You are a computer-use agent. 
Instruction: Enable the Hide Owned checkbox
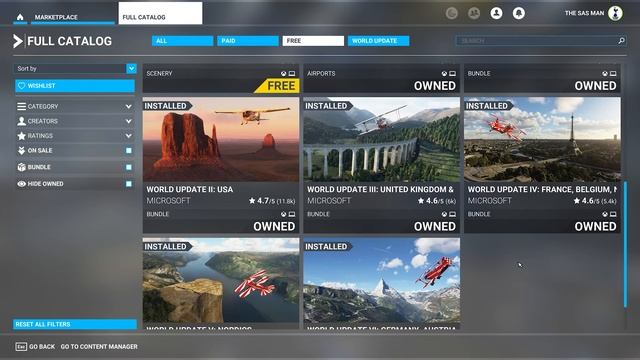pos(129,184)
